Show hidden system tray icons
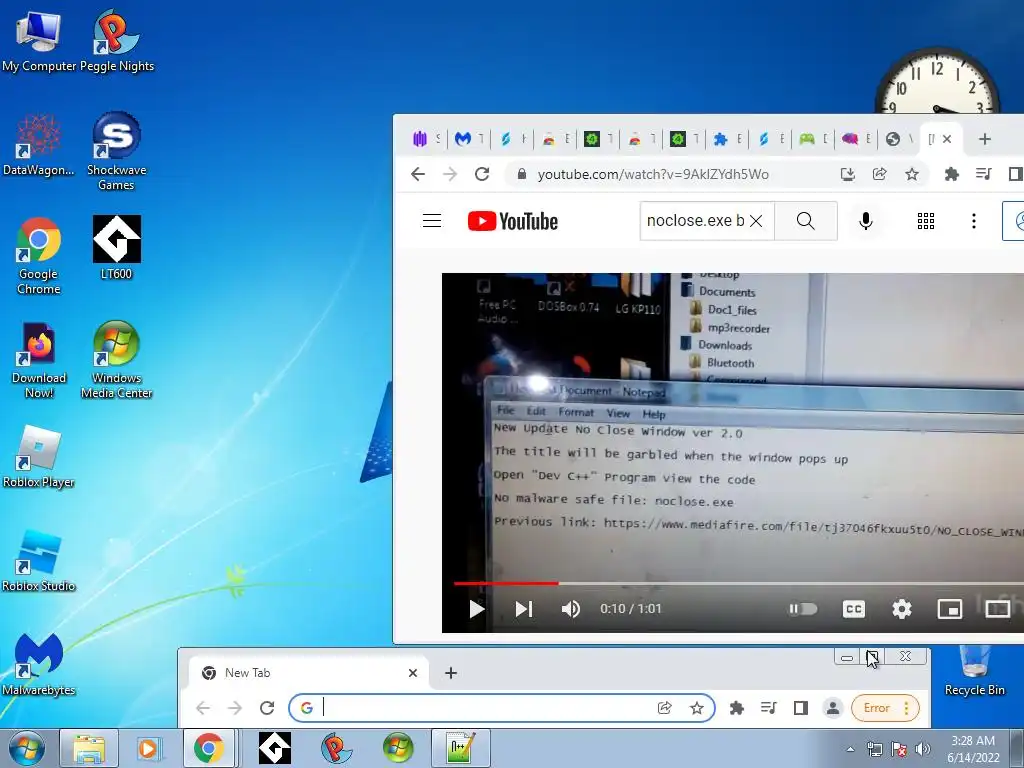 tap(850, 749)
